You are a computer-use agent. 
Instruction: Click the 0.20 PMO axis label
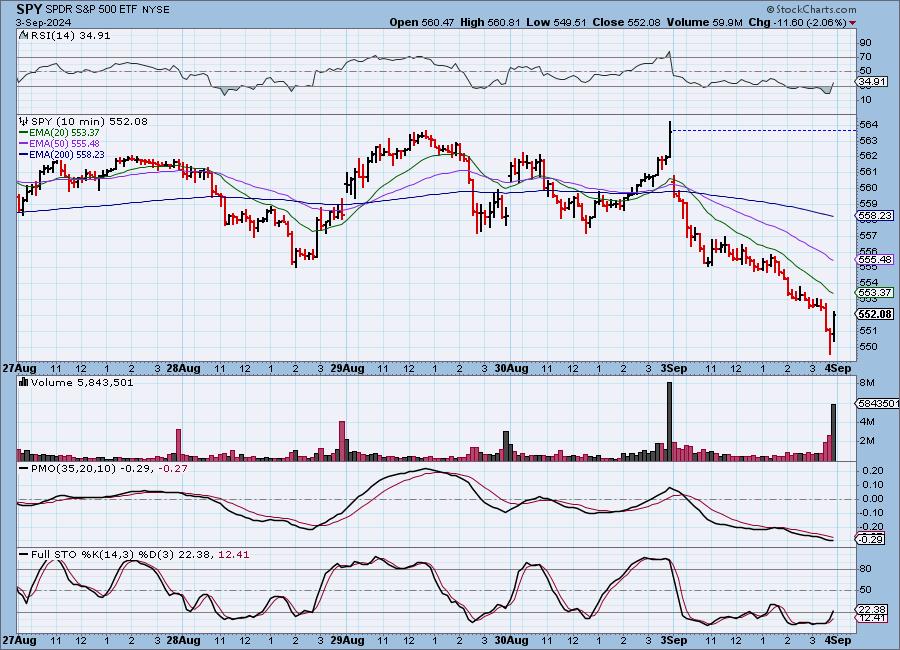tap(873, 471)
